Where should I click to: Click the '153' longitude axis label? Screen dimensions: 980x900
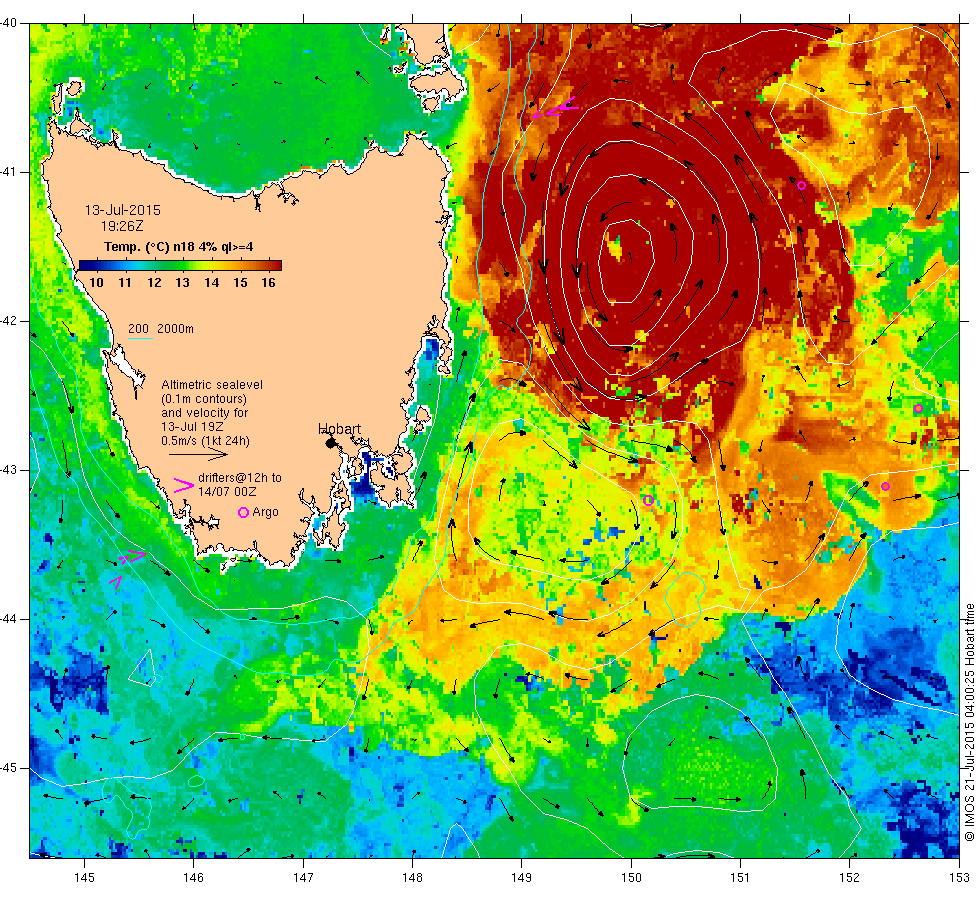point(959,878)
